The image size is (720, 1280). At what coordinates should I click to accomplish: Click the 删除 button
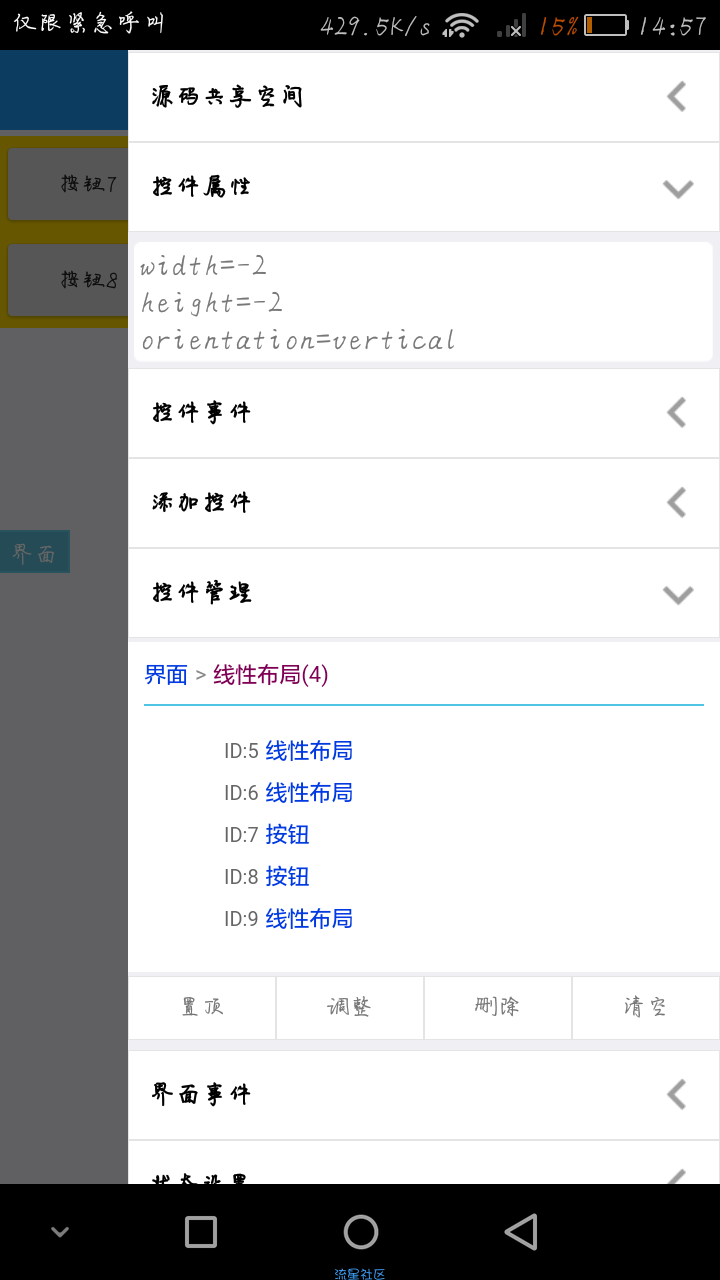coord(498,1007)
